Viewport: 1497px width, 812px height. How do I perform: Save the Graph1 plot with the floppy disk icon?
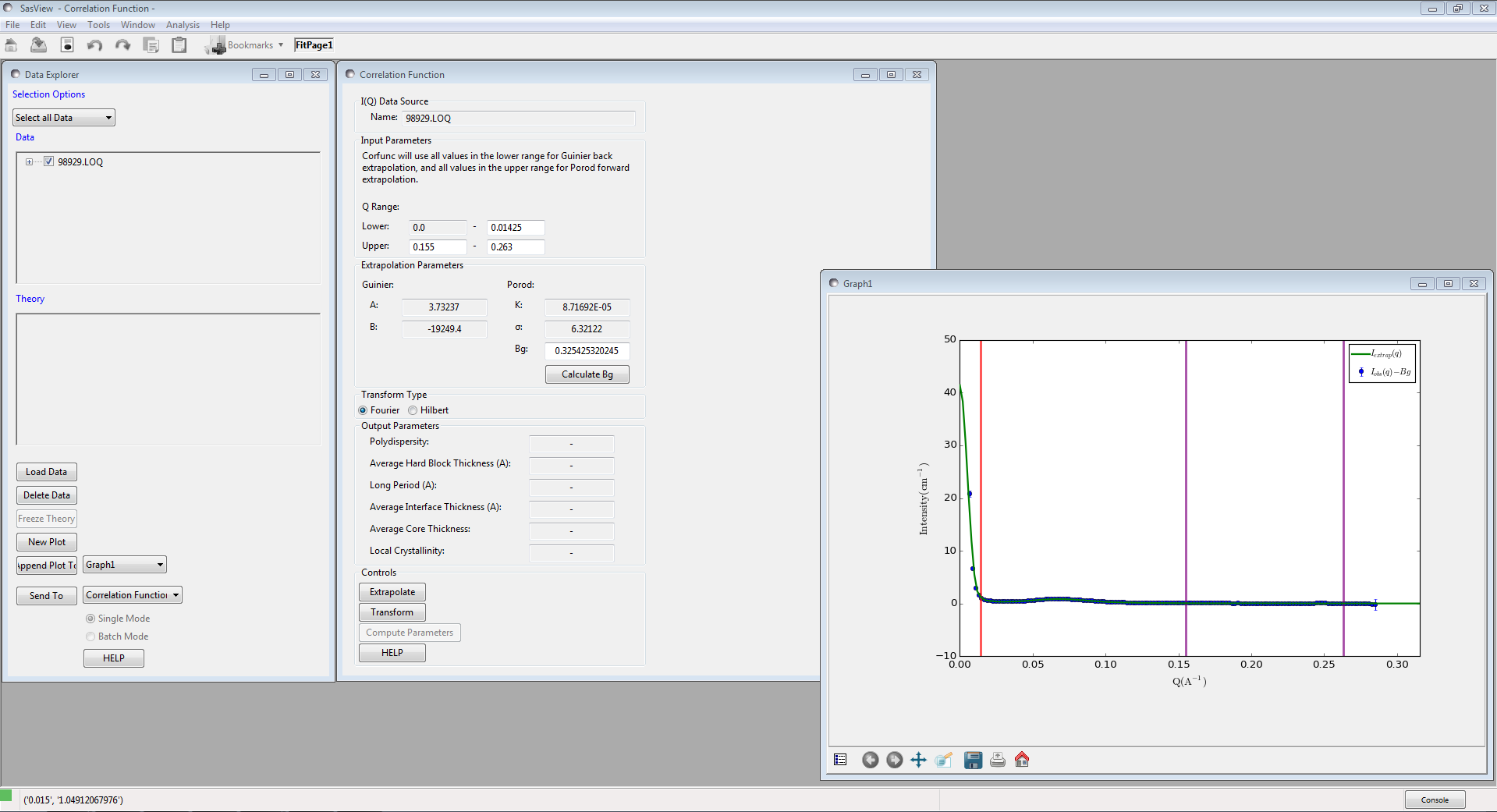(x=973, y=760)
